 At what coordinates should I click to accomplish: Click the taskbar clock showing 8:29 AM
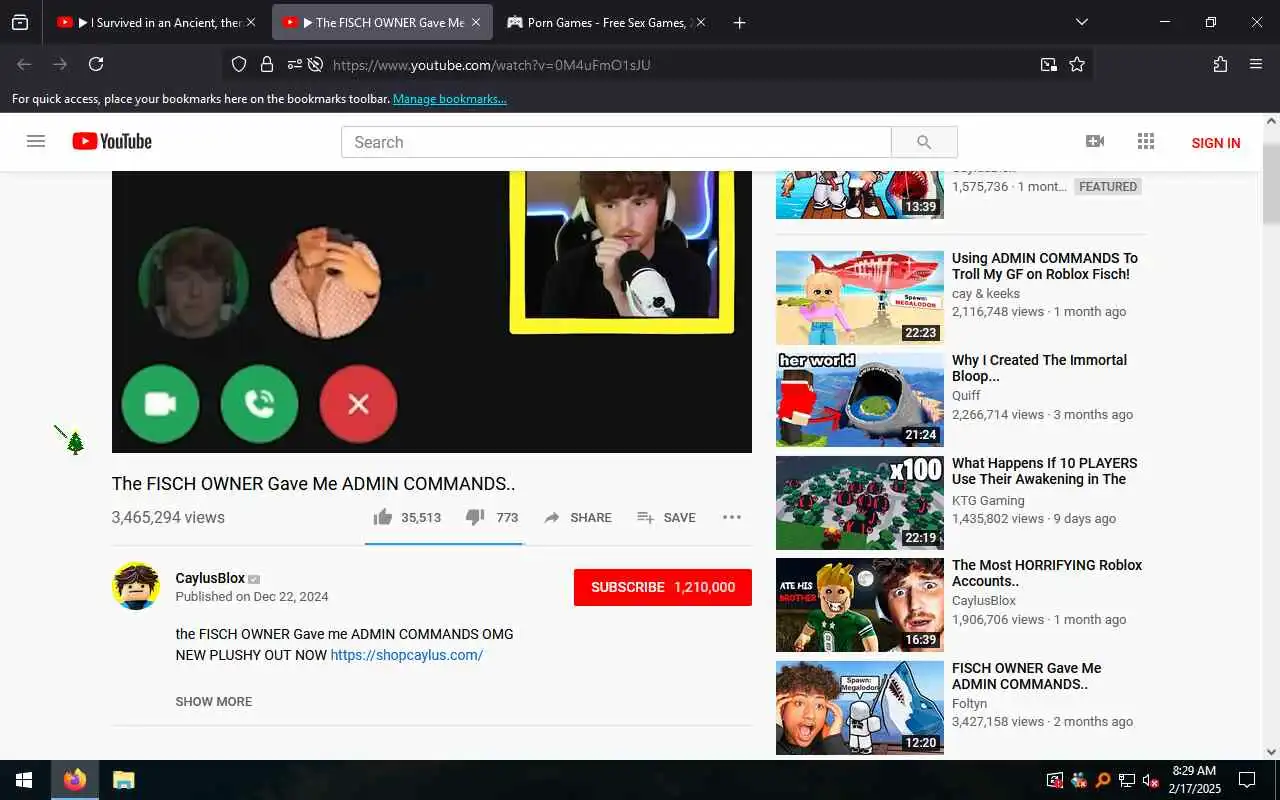coord(1194,780)
